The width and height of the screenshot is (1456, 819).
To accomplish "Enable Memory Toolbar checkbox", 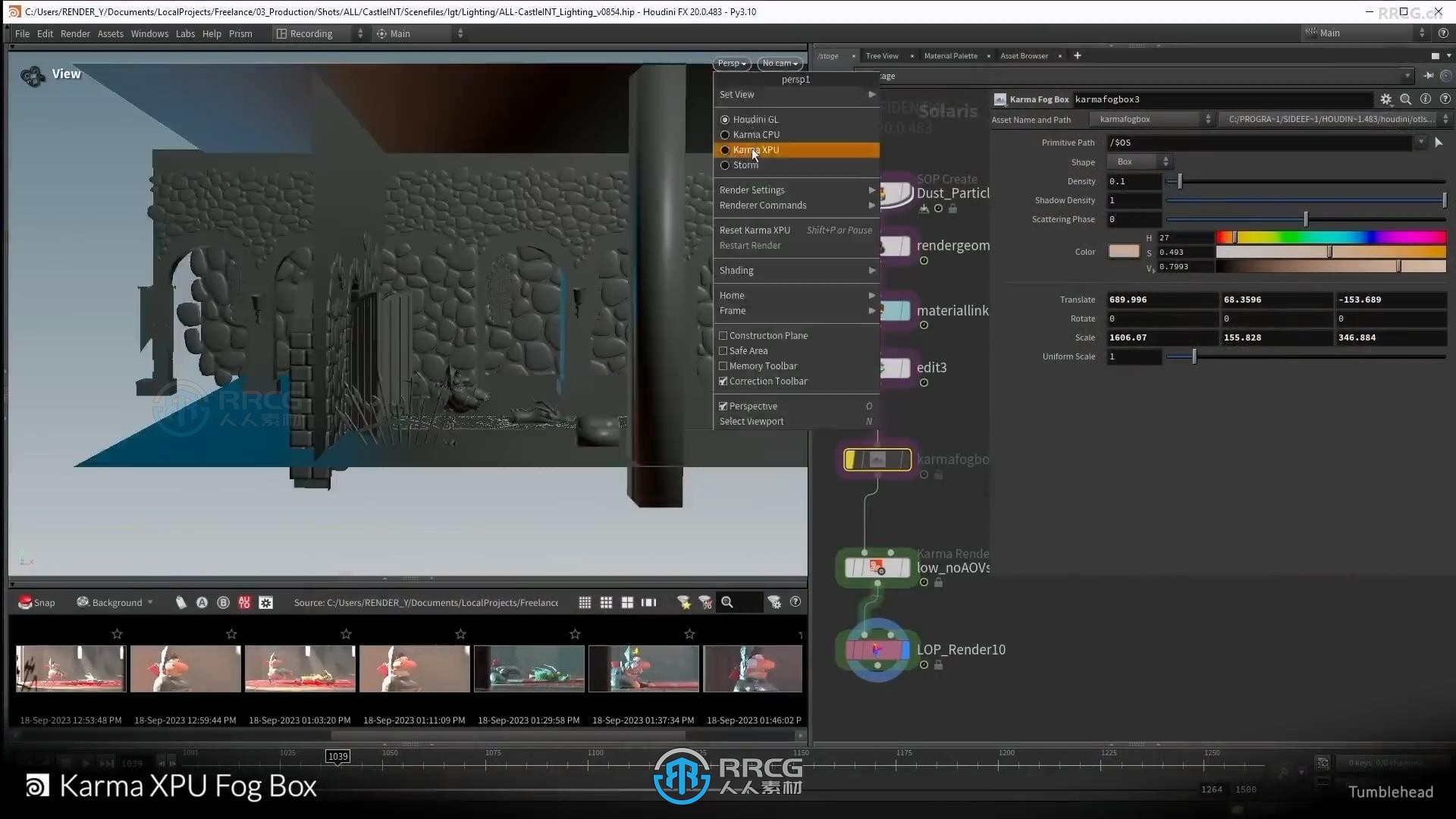I will (x=723, y=366).
